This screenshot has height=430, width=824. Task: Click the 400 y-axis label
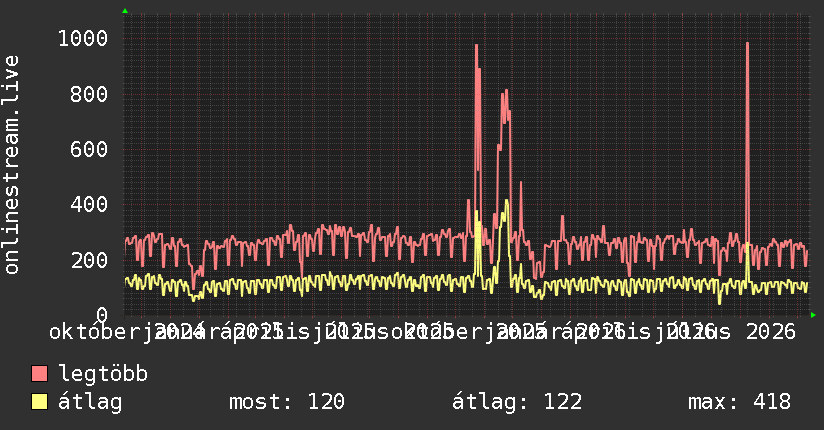click(x=89, y=204)
